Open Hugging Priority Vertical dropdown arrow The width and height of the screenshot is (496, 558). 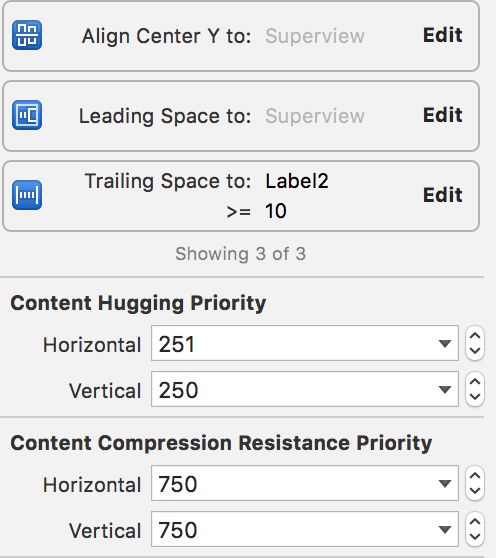pyautogui.click(x=445, y=389)
